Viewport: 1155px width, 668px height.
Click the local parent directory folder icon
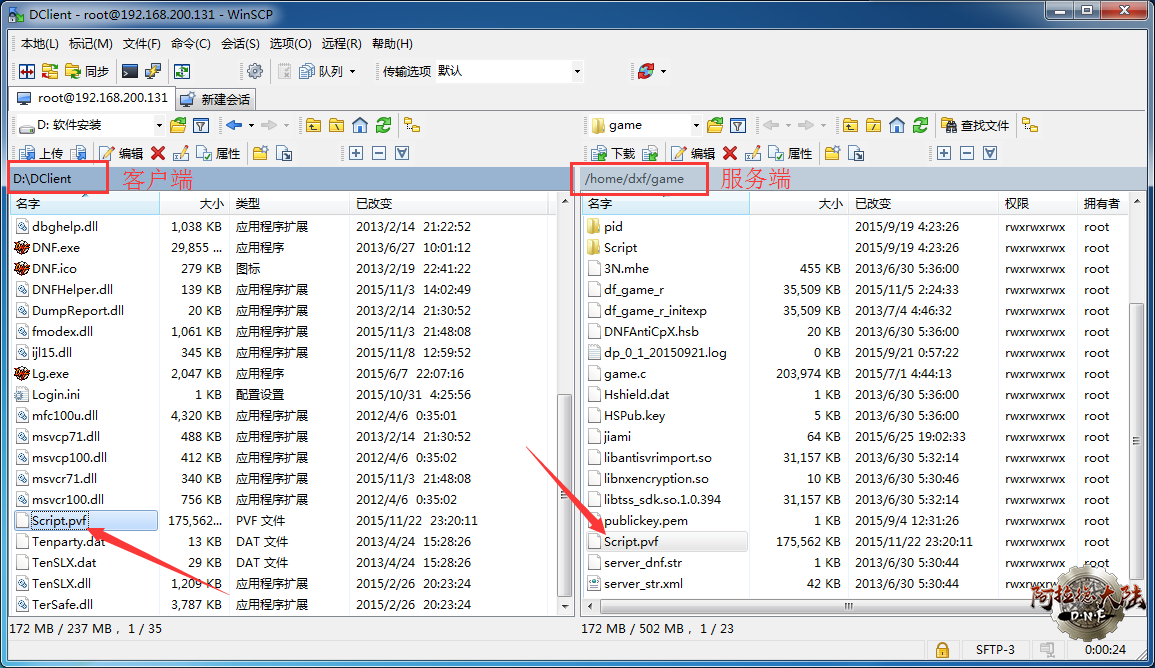pos(313,125)
